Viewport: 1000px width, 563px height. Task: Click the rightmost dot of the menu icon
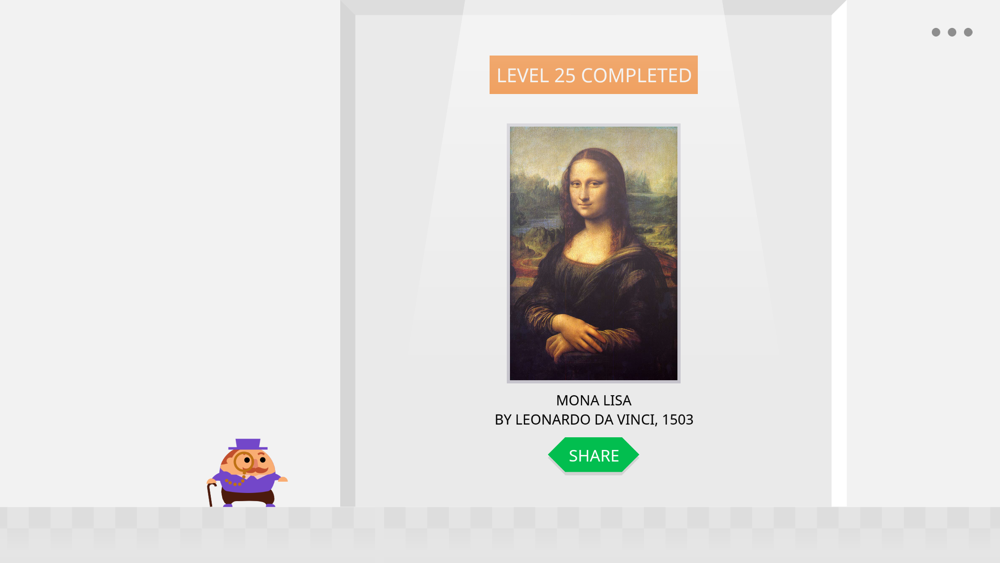tap(968, 32)
